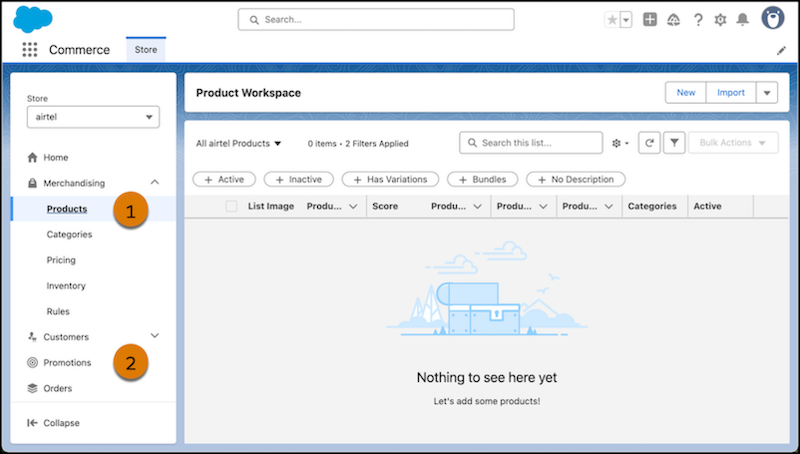Screen dimensions: 800x454
Task: Click the New product button
Action: pyautogui.click(x=686, y=92)
